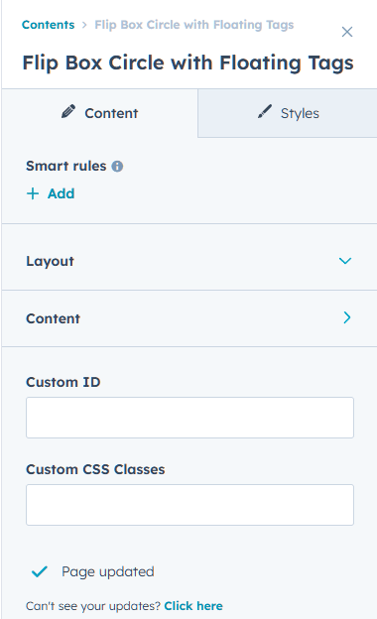Viewport: 377px width, 619px height.
Task: Select the Content tab
Action: click(x=99, y=113)
